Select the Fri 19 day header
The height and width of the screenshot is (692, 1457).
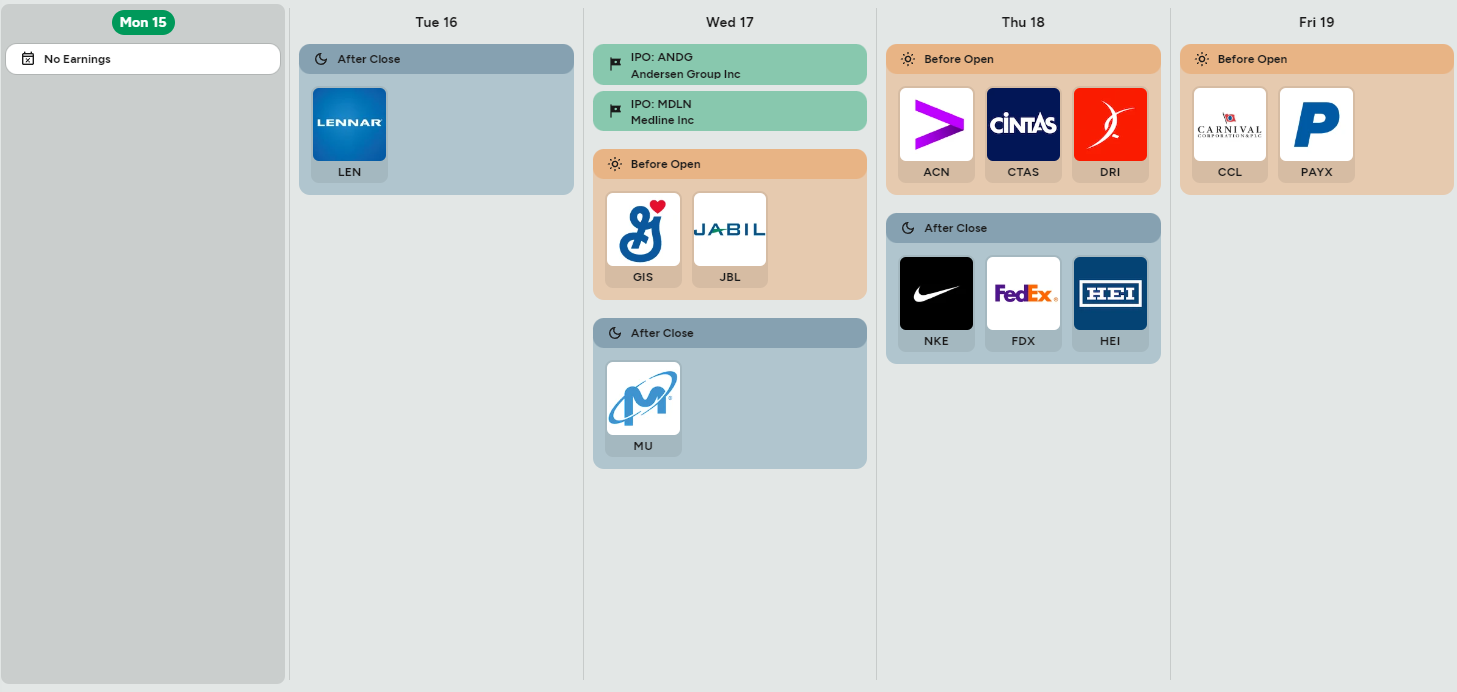(1317, 22)
